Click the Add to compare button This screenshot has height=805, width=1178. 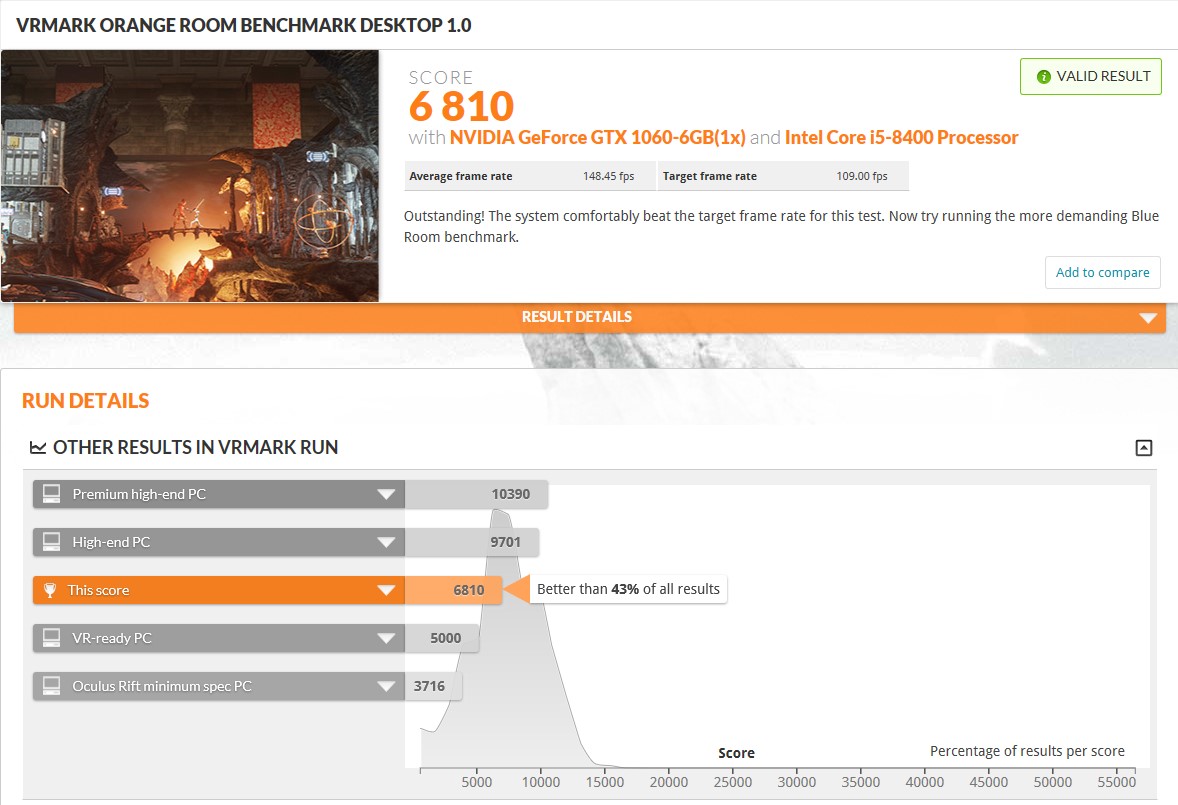click(x=1102, y=273)
